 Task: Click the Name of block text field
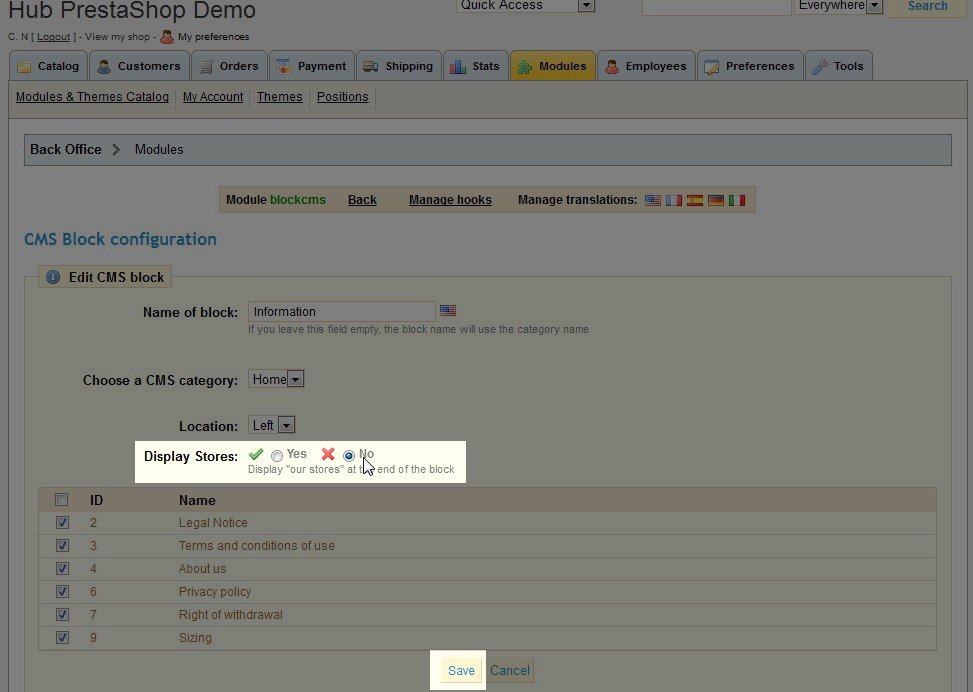pyautogui.click(x=341, y=311)
